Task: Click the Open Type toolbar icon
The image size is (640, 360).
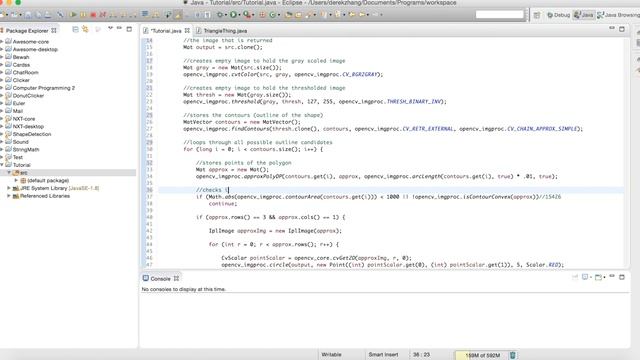Action: [289, 15]
